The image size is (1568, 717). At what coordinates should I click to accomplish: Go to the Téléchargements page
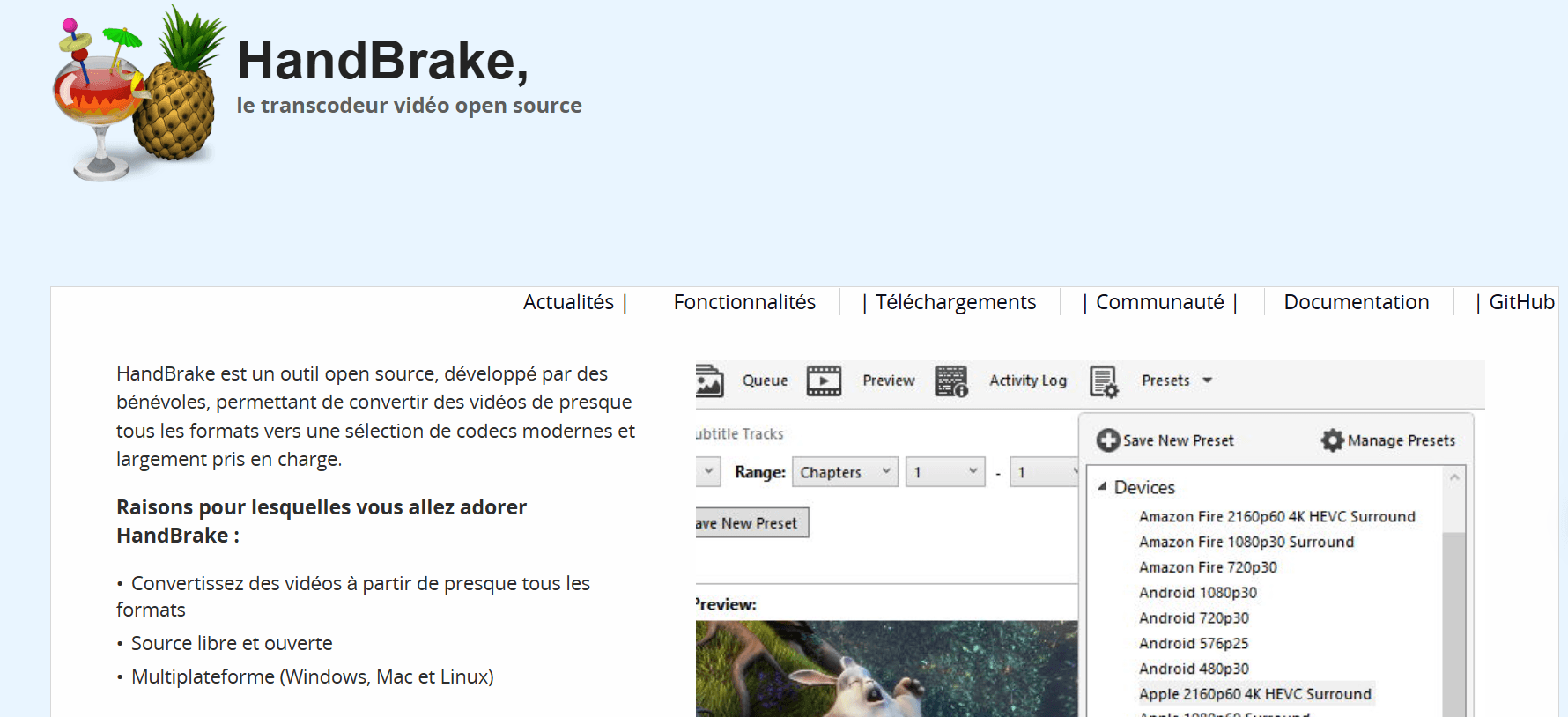(956, 302)
